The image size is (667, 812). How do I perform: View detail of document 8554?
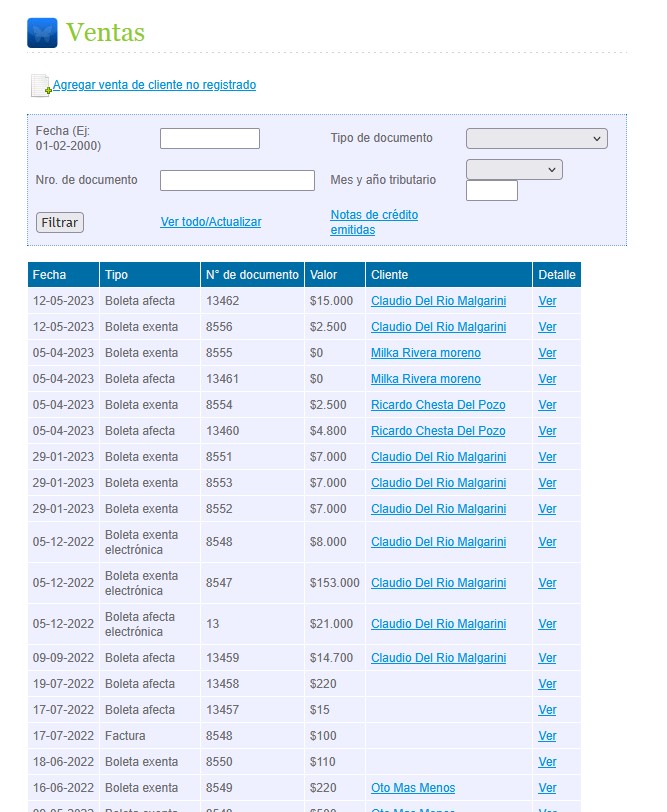pos(547,404)
